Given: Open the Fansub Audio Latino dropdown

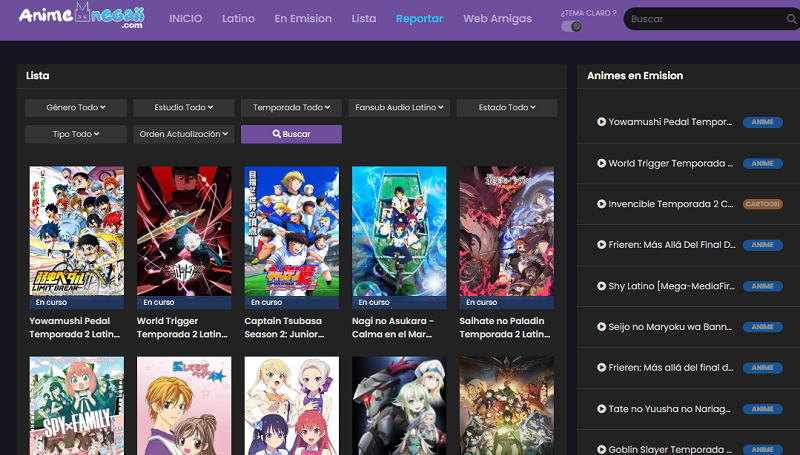Looking at the screenshot, I should (x=399, y=108).
